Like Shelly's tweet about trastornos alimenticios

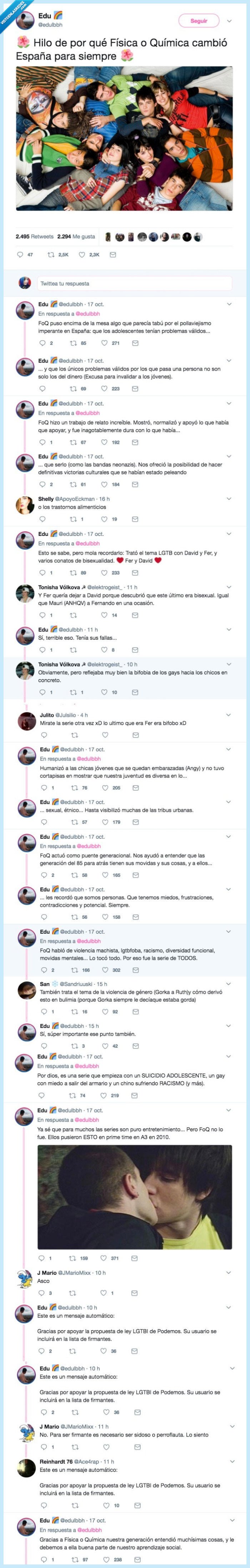[104, 519]
